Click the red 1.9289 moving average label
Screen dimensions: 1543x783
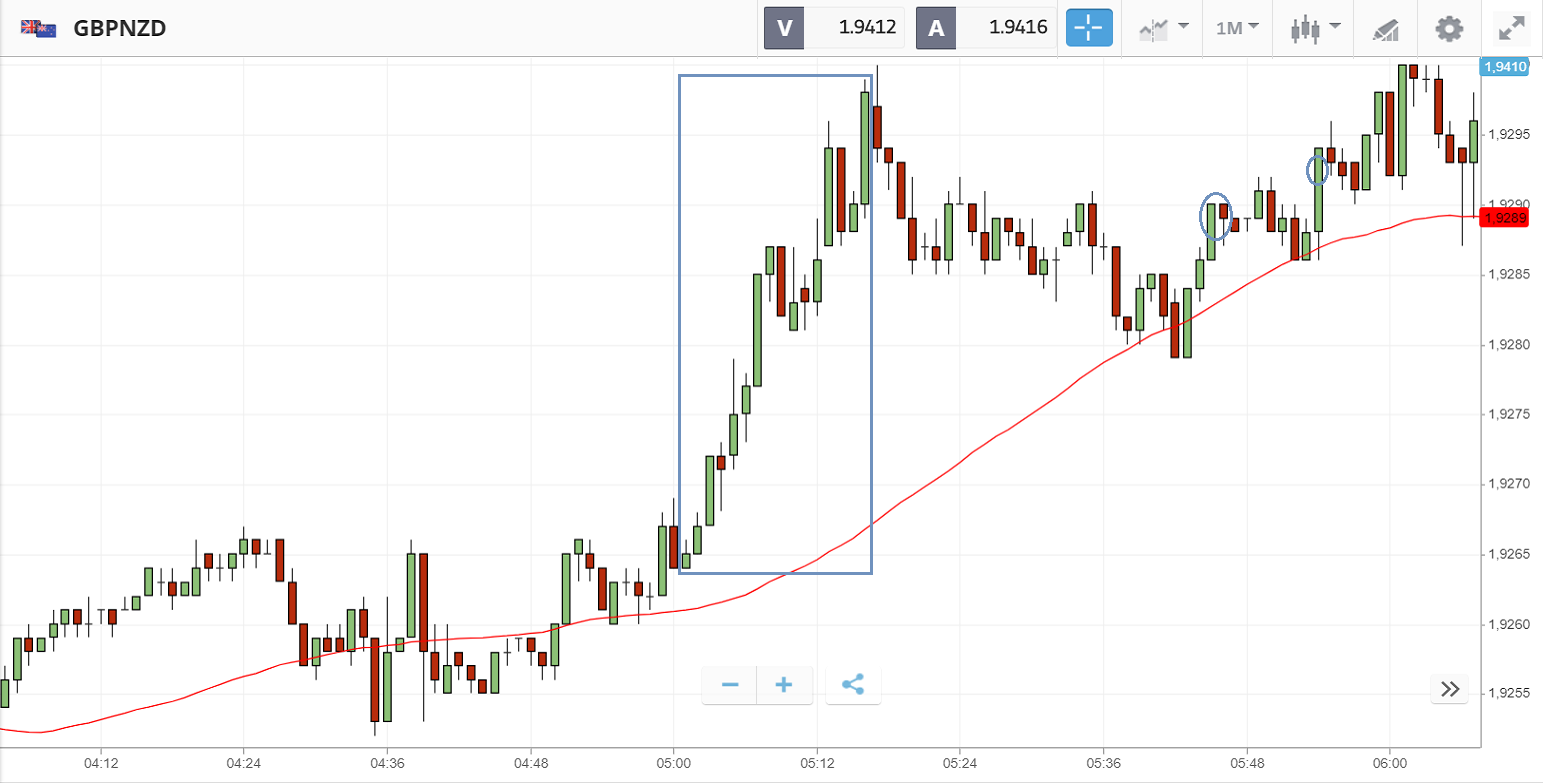click(x=1504, y=218)
